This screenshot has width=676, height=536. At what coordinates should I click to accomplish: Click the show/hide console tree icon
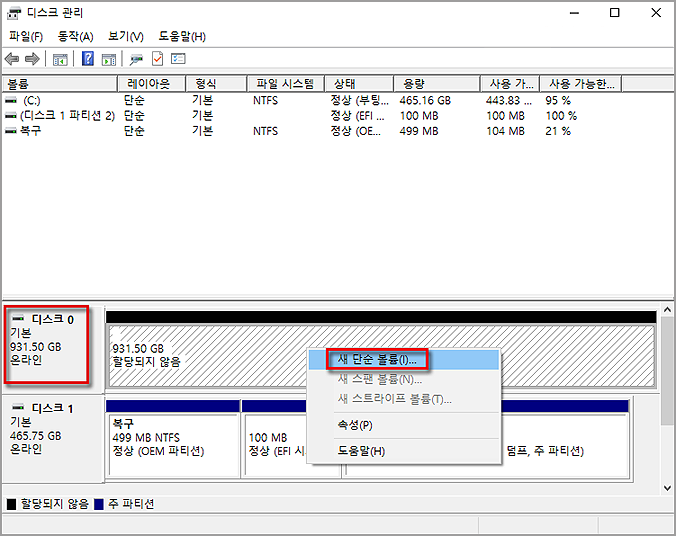60,59
